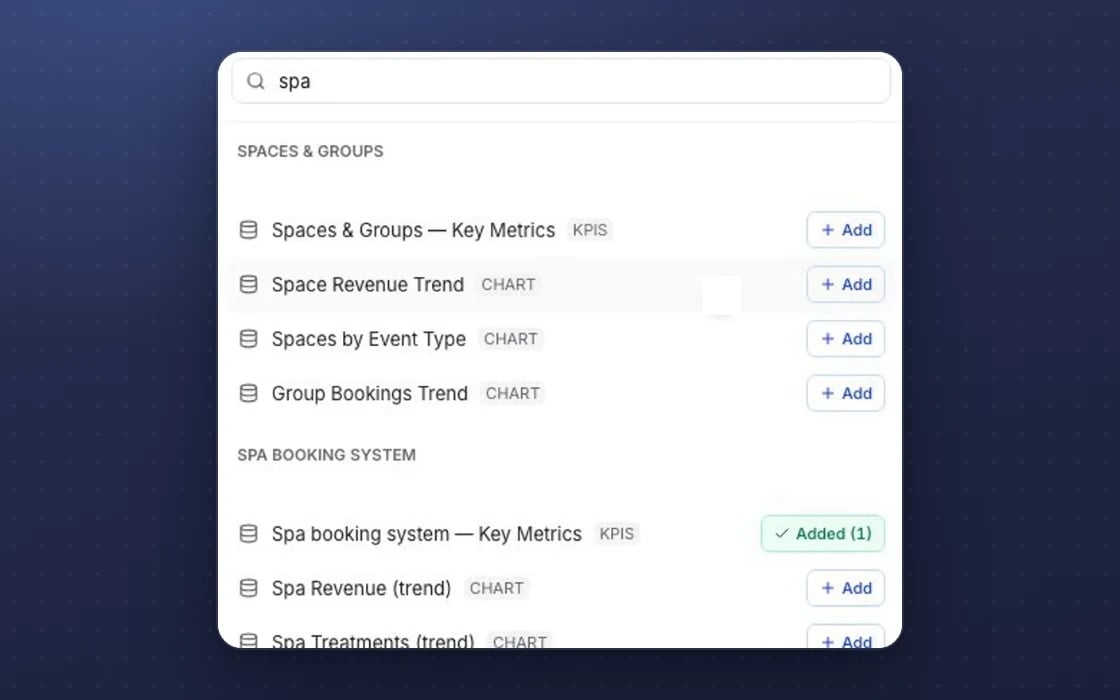Add the Group Bookings Trend chart
1120x700 pixels.
[846, 393]
